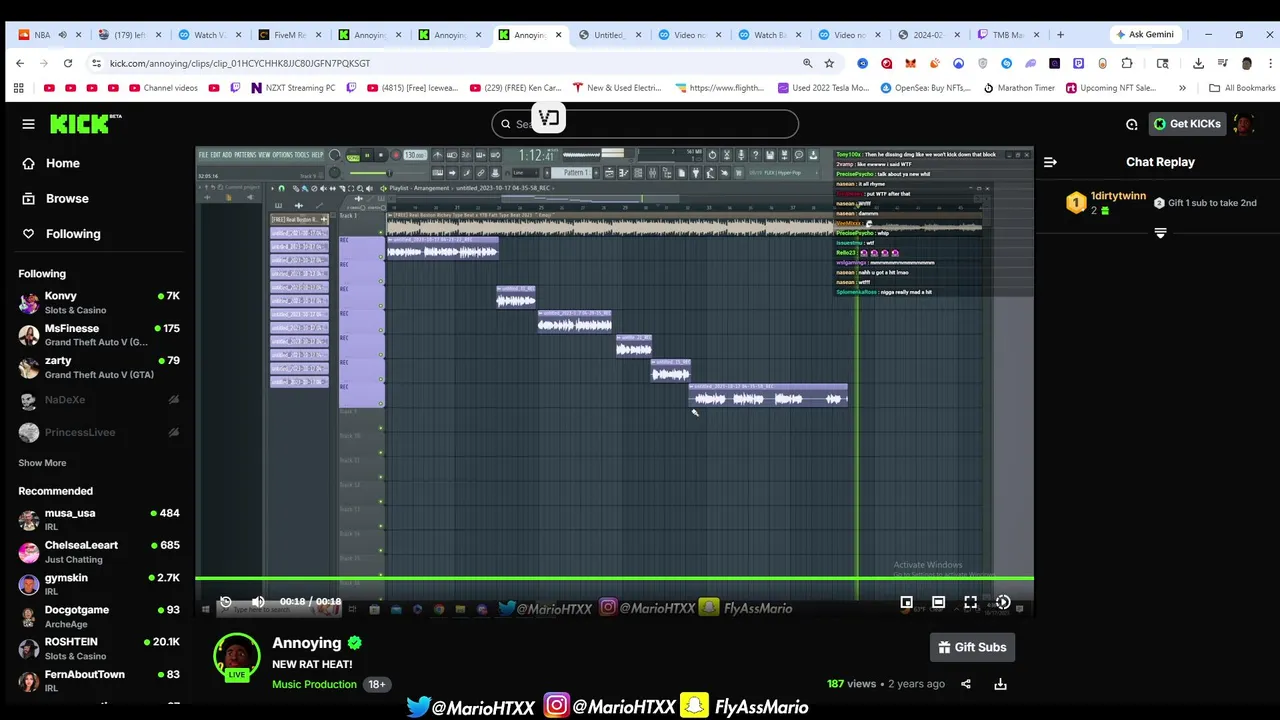Click the 18+ tag
1280x720 pixels.
(377, 684)
